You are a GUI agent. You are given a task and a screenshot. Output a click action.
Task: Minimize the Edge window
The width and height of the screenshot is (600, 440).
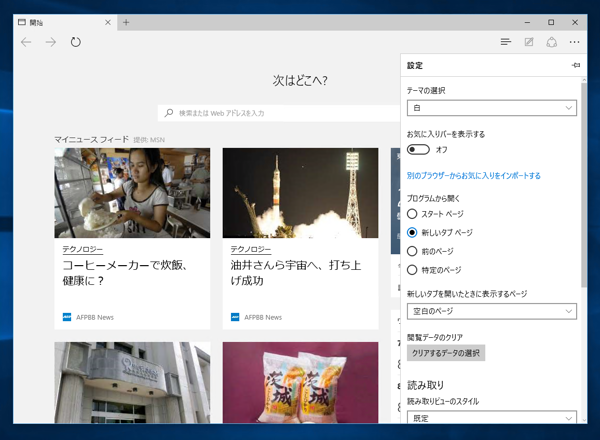tap(527, 23)
